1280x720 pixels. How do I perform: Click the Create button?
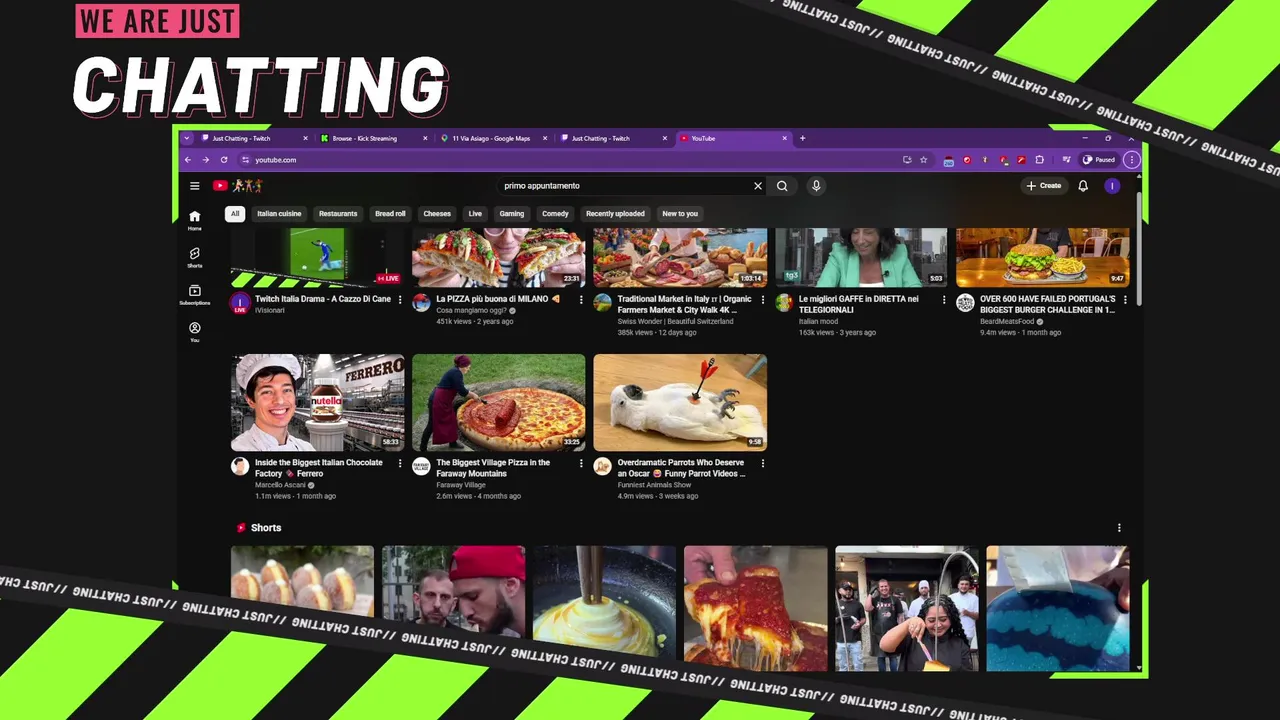[1043, 186]
